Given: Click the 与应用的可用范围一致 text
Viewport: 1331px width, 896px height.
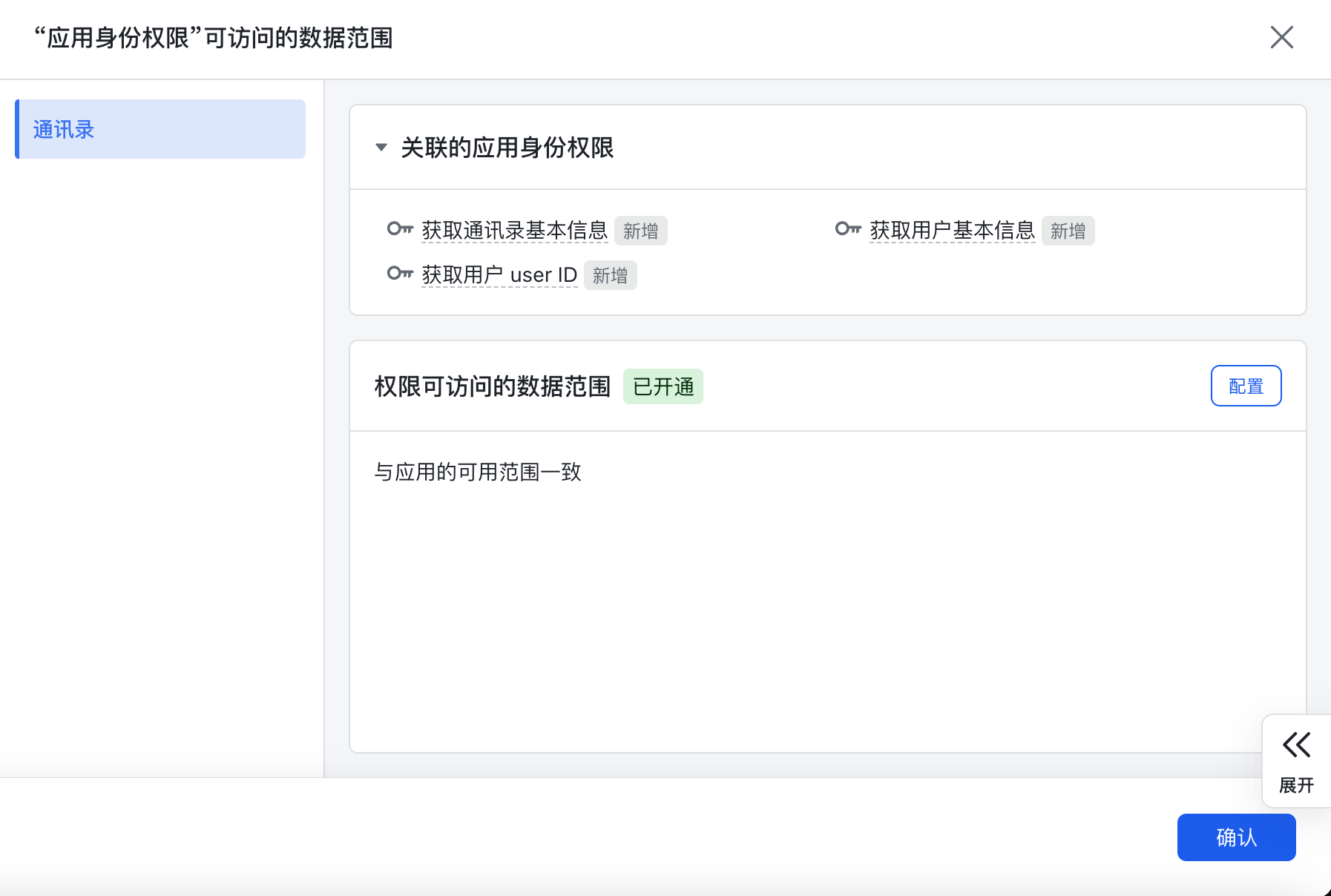Looking at the screenshot, I should (x=478, y=472).
